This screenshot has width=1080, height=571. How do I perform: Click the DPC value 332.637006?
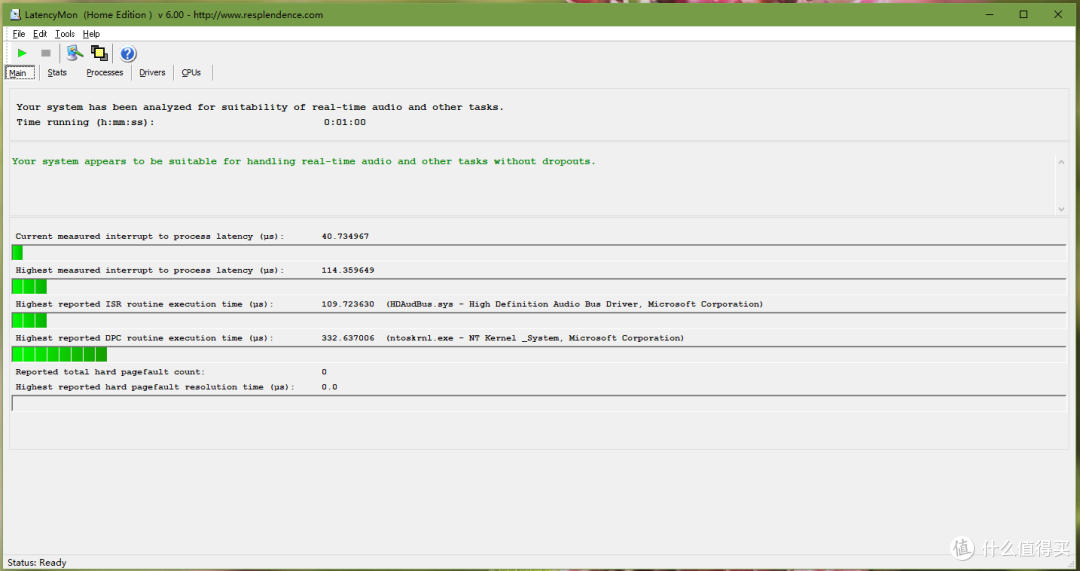348,338
